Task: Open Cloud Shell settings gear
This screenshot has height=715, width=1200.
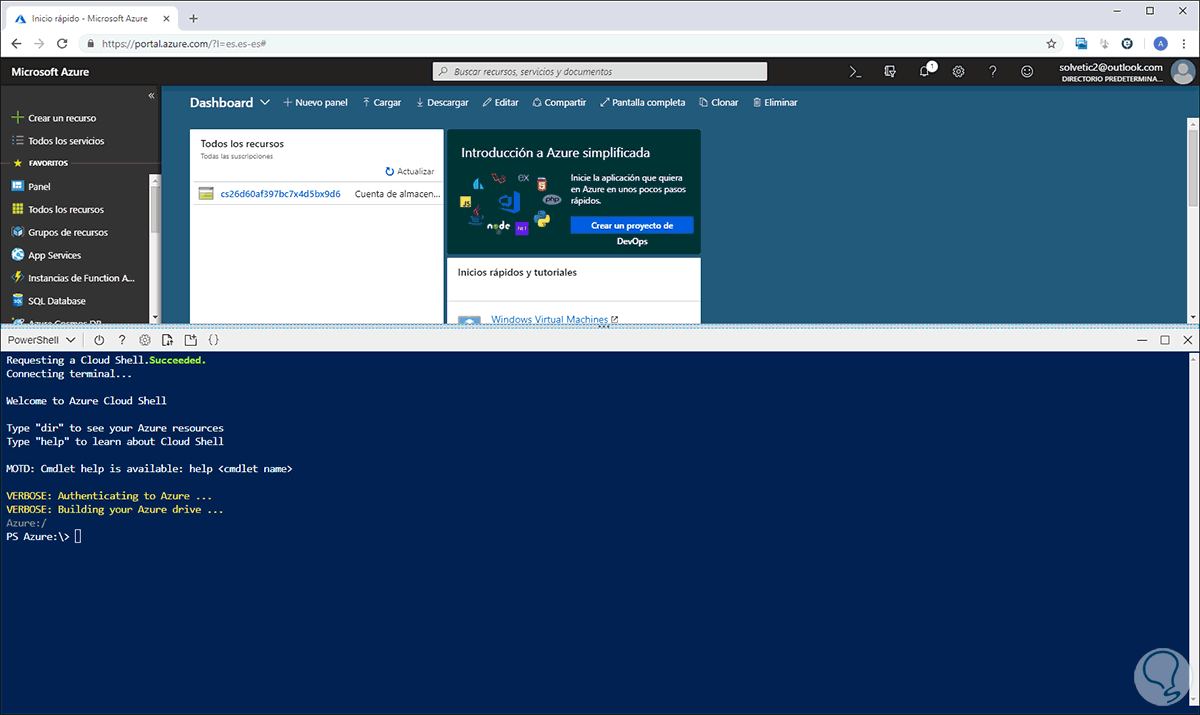Action: [145, 341]
